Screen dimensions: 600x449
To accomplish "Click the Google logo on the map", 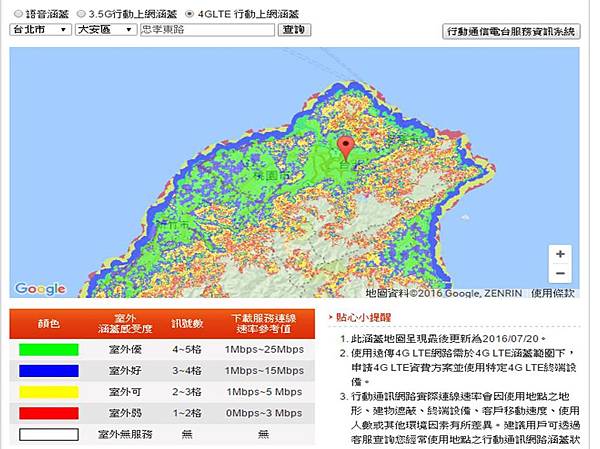I will [x=41, y=289].
